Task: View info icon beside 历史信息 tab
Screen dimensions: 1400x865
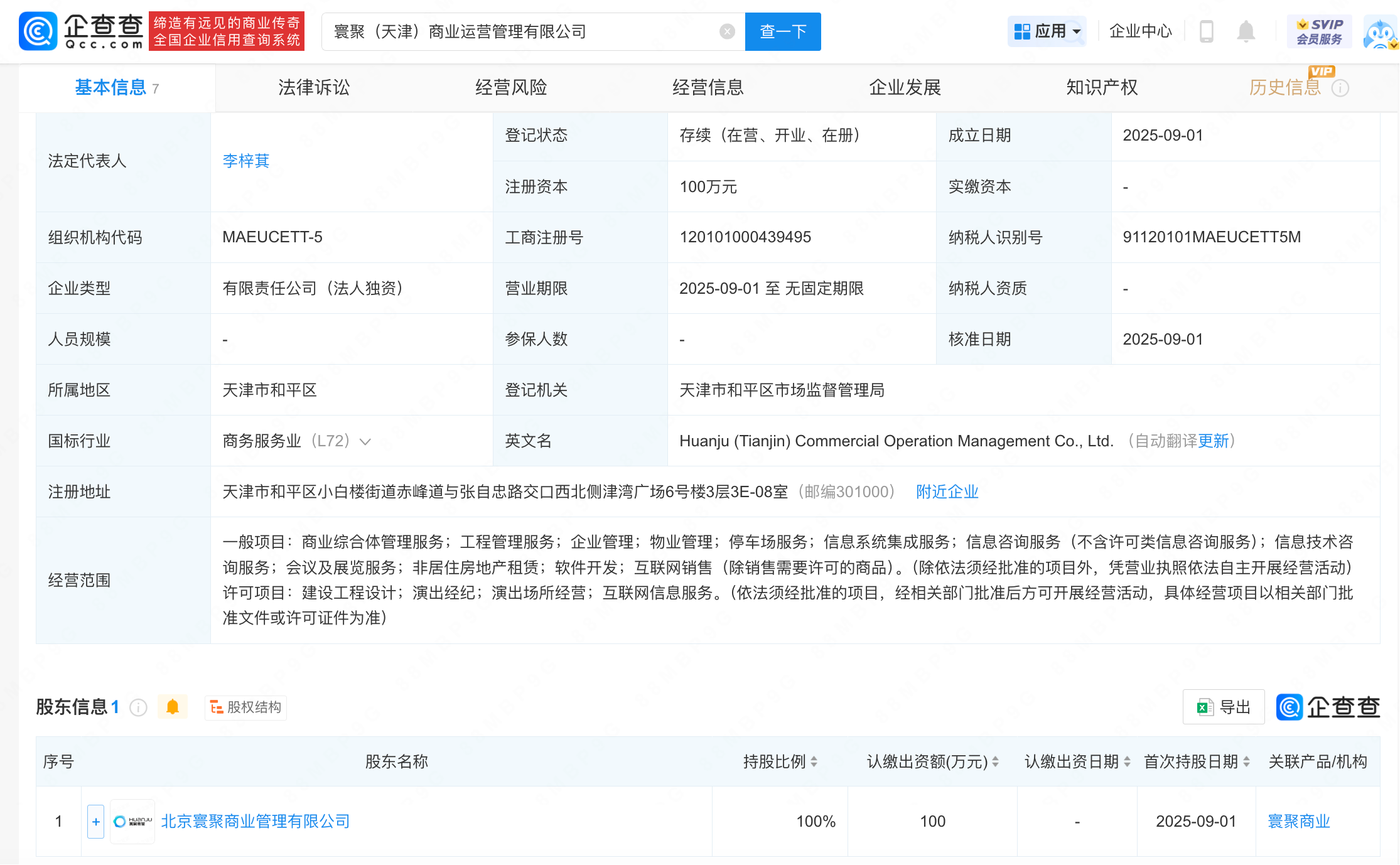Action: [1340, 88]
